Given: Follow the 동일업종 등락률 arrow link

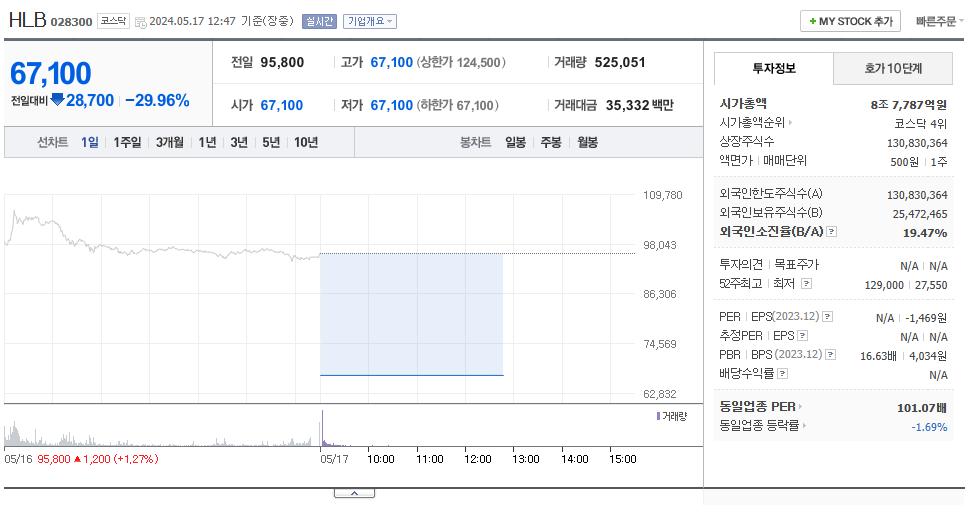Looking at the screenshot, I should [804, 426].
